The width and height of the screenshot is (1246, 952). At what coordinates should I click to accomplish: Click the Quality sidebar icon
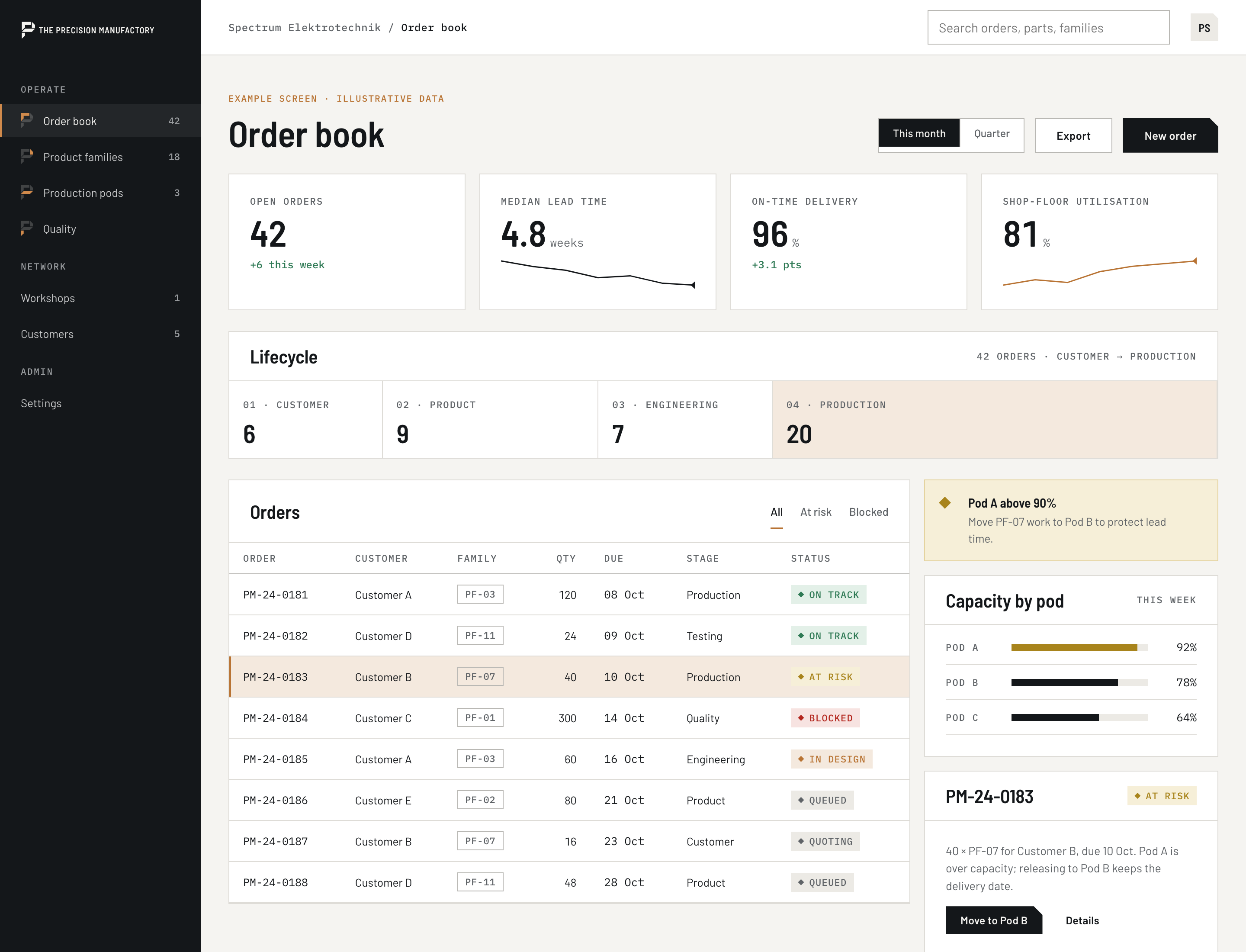click(27, 228)
